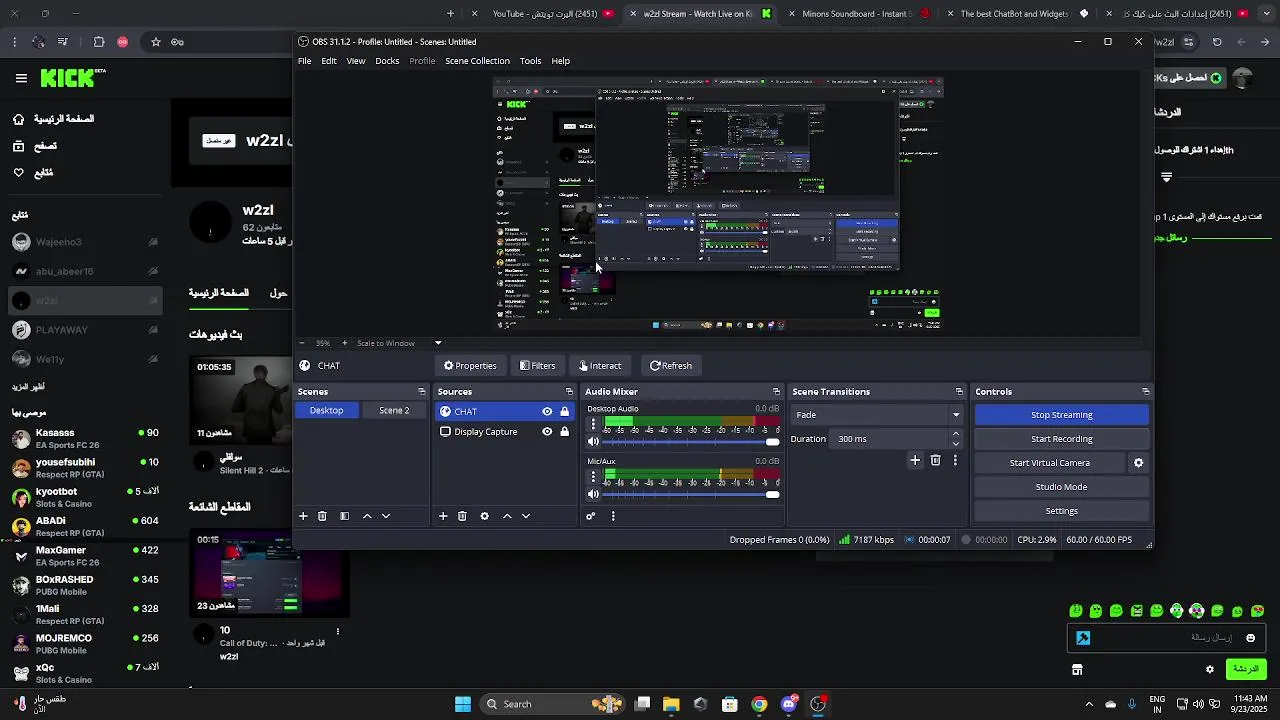Move source up arrow in Sources panel
This screenshot has height=720, width=1280.
[507, 516]
